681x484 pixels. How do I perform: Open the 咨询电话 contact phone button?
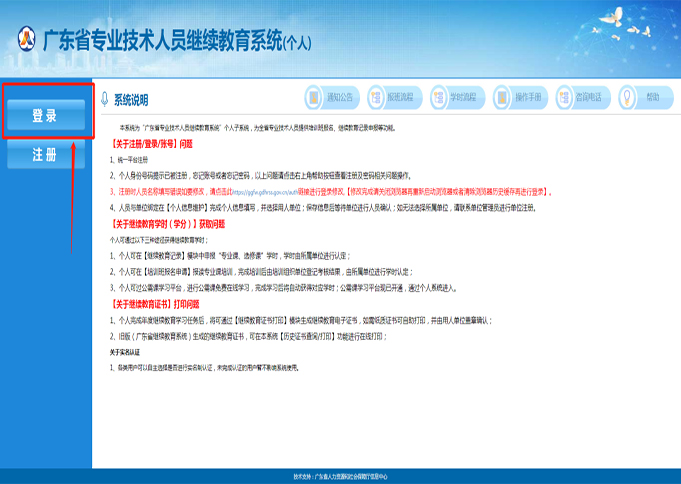click(583, 97)
